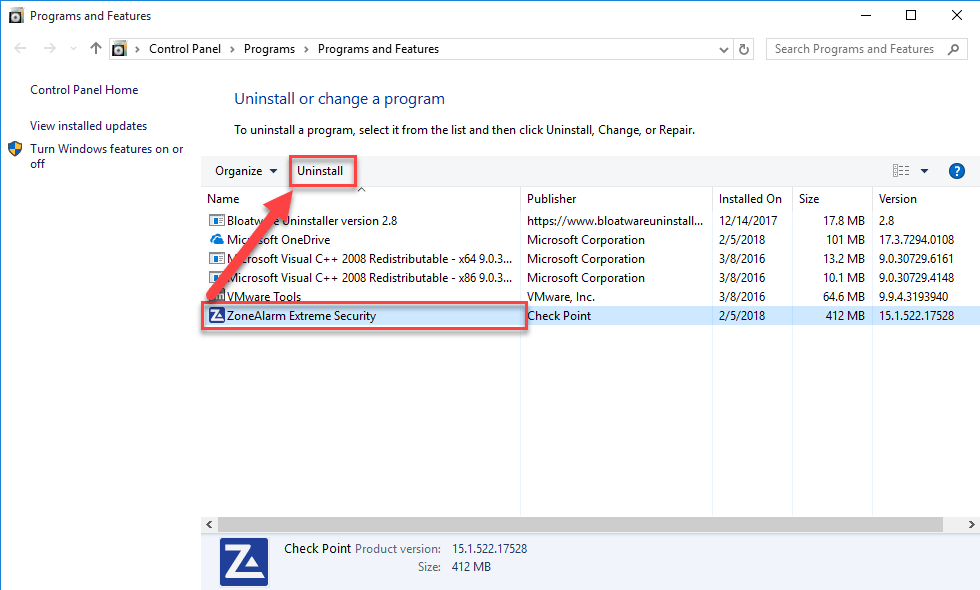Click the Programs breadcrumb in the address bar
The width and height of the screenshot is (980, 590).
[268, 48]
